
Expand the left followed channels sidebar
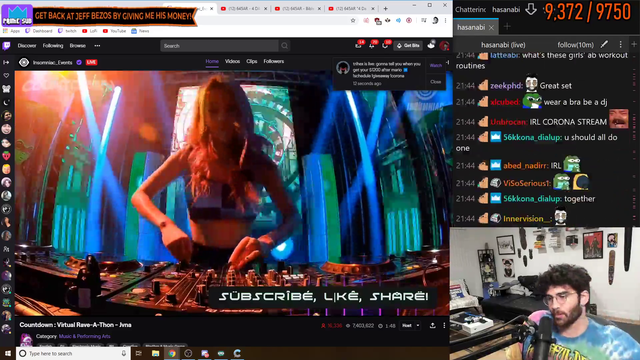tap(6, 62)
